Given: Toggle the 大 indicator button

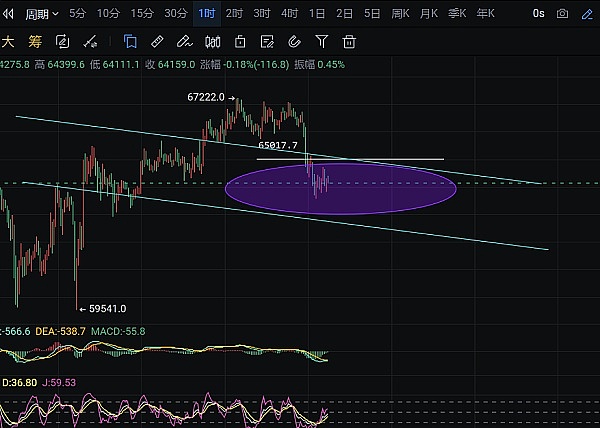Looking at the screenshot, I should click(8, 42).
